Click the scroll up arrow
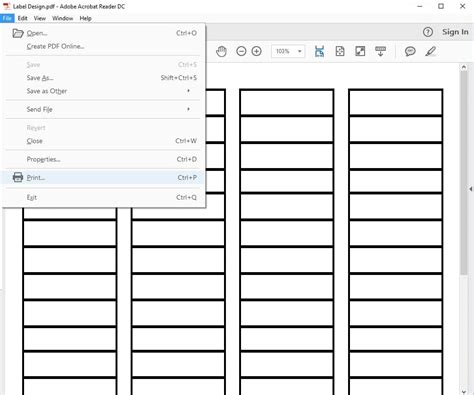Screen dimensions: 474x395 [464, 67]
